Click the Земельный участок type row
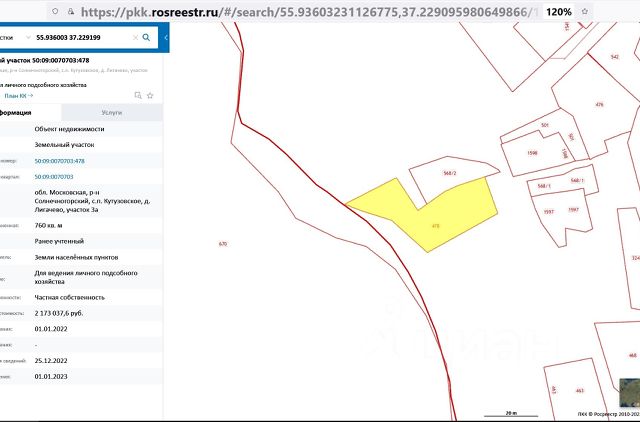Screen dimensions: 640x422 [x=82, y=144]
